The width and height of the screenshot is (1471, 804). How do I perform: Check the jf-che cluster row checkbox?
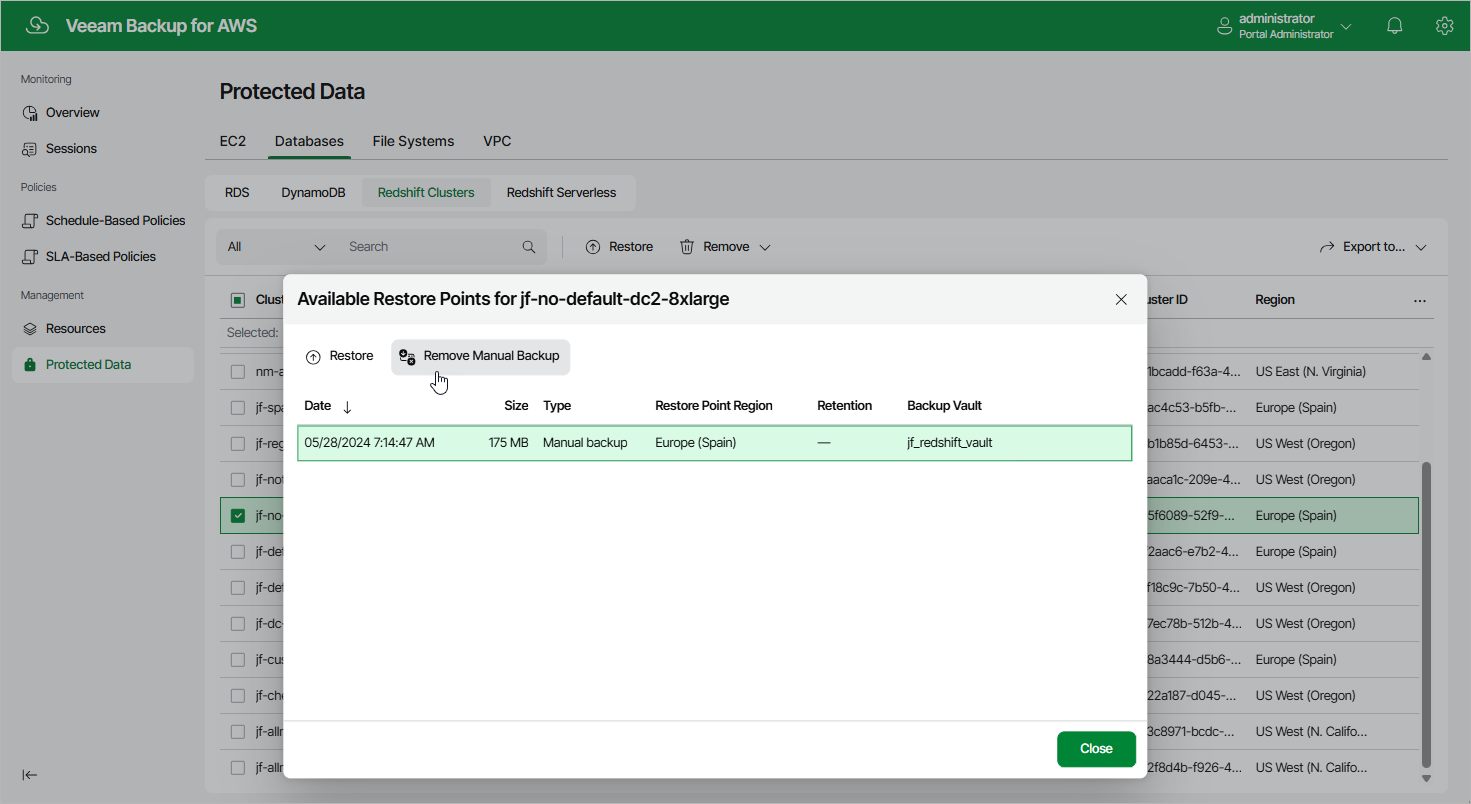[x=238, y=696]
